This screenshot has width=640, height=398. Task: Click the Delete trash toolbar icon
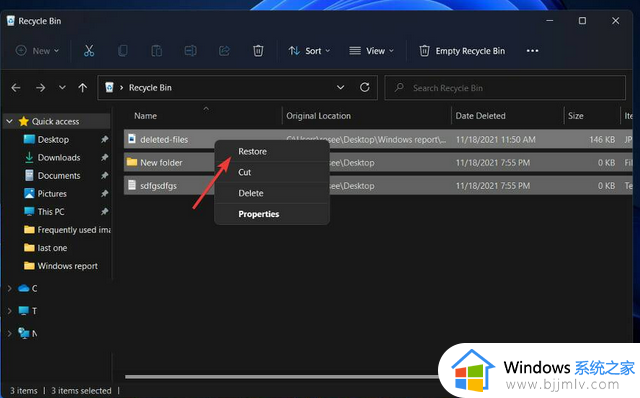(258, 51)
